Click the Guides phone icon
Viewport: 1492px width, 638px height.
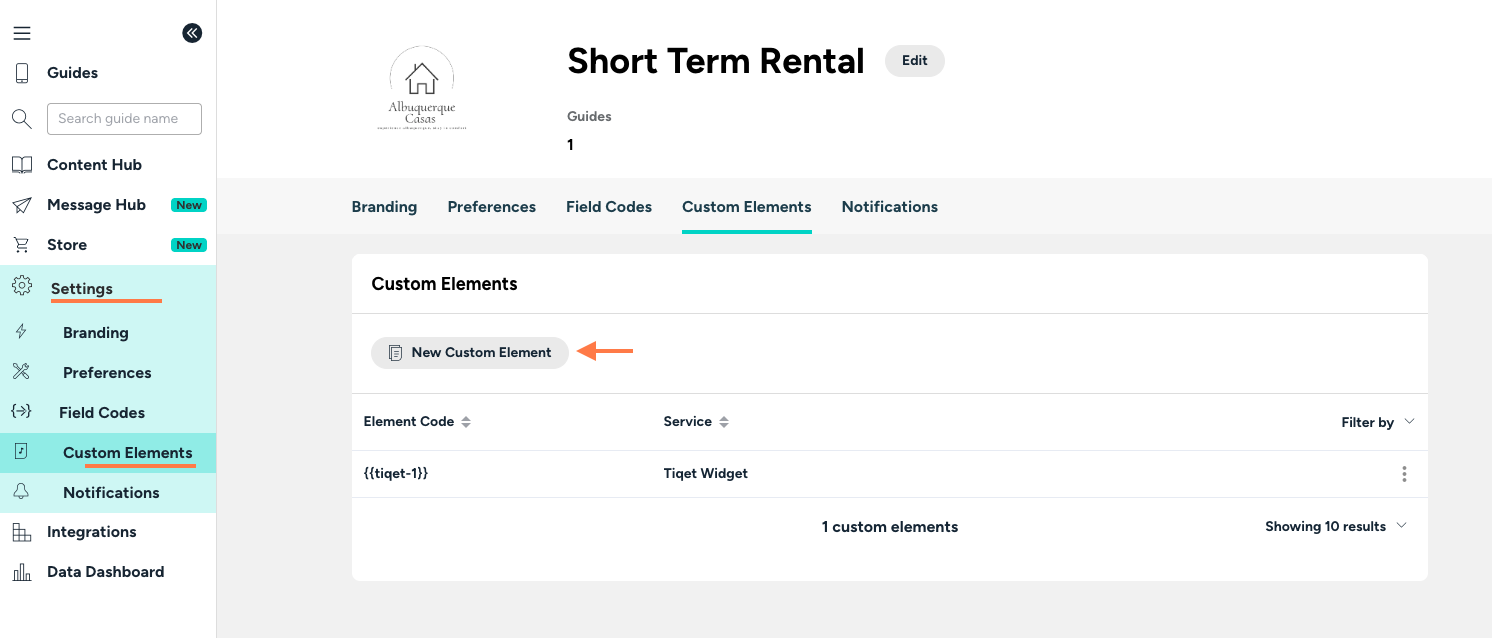click(22, 73)
